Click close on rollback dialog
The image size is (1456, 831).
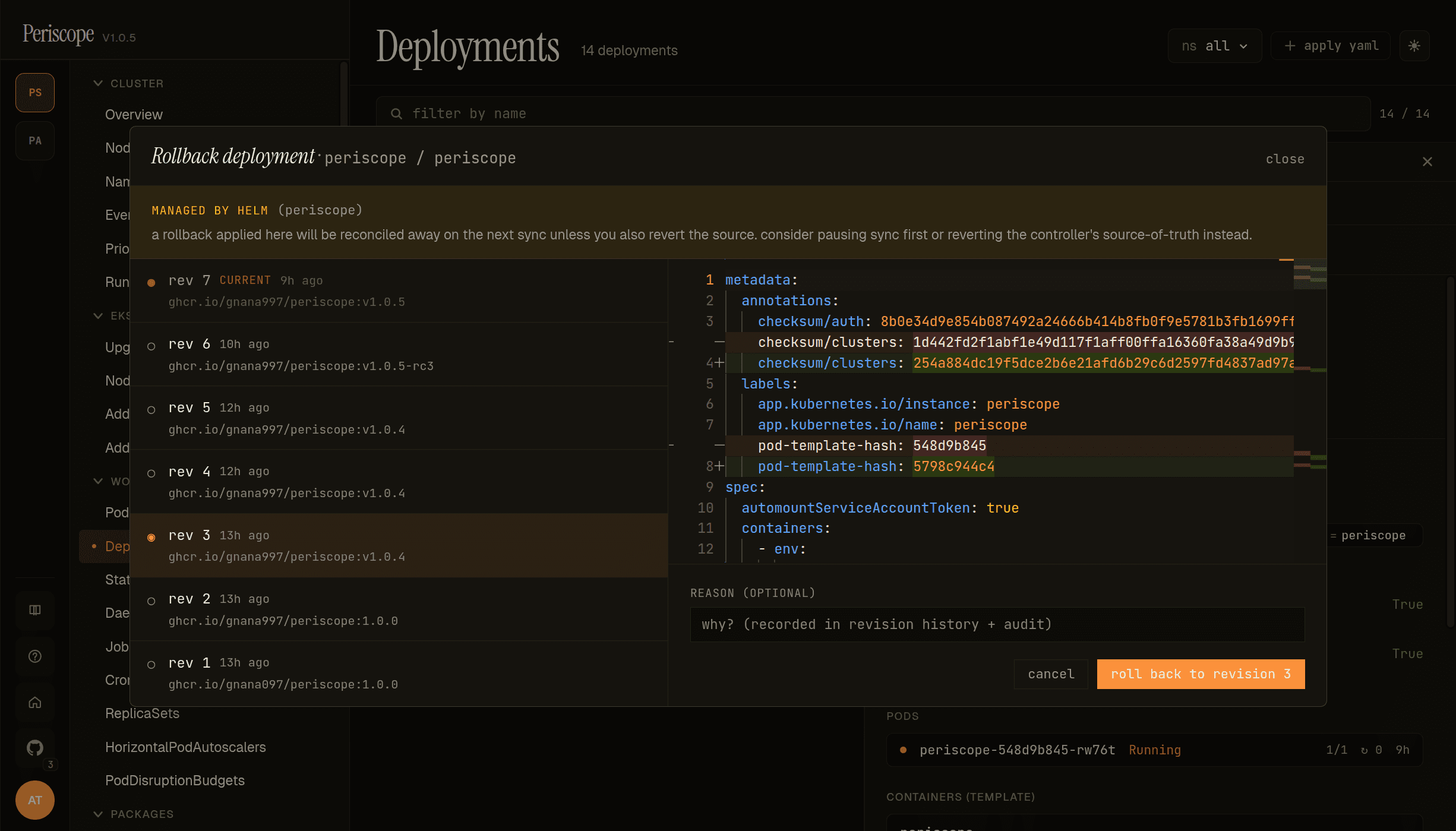coord(1285,159)
